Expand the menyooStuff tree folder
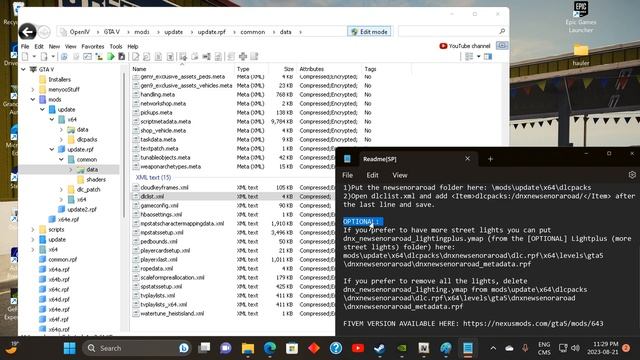This screenshot has height=360, width=640. [33, 89]
